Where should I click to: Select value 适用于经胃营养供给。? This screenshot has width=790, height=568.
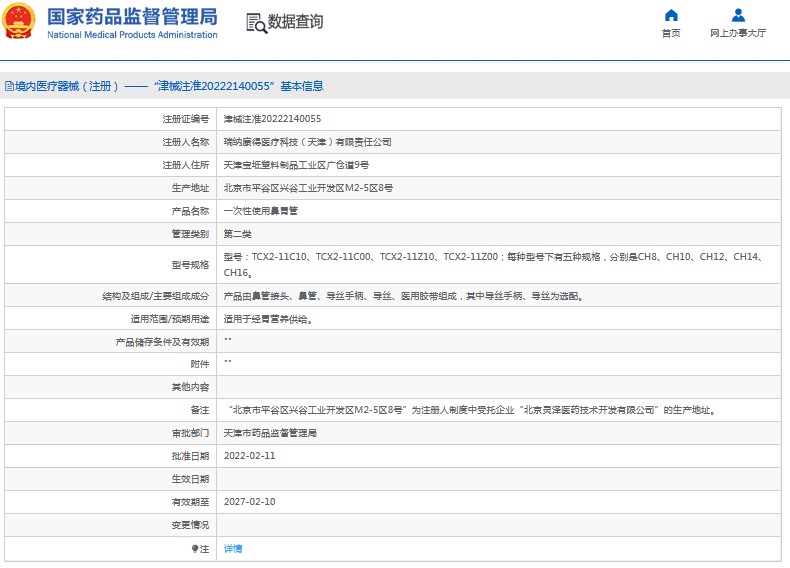268,319
